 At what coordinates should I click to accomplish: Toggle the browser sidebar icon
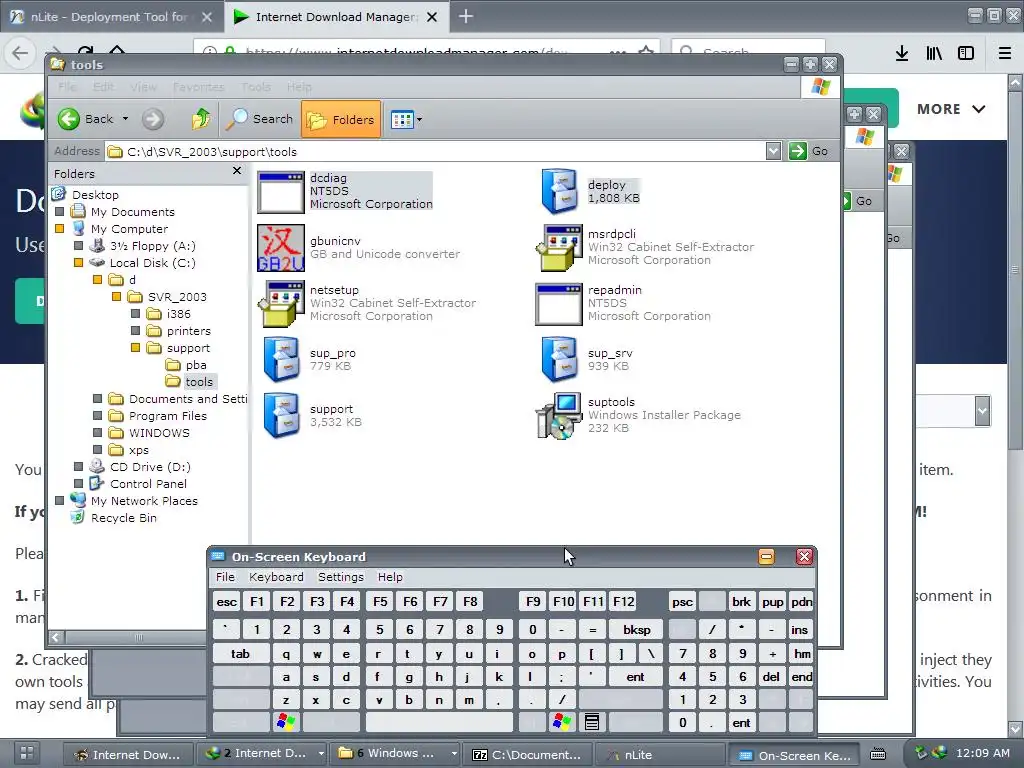tap(966, 53)
